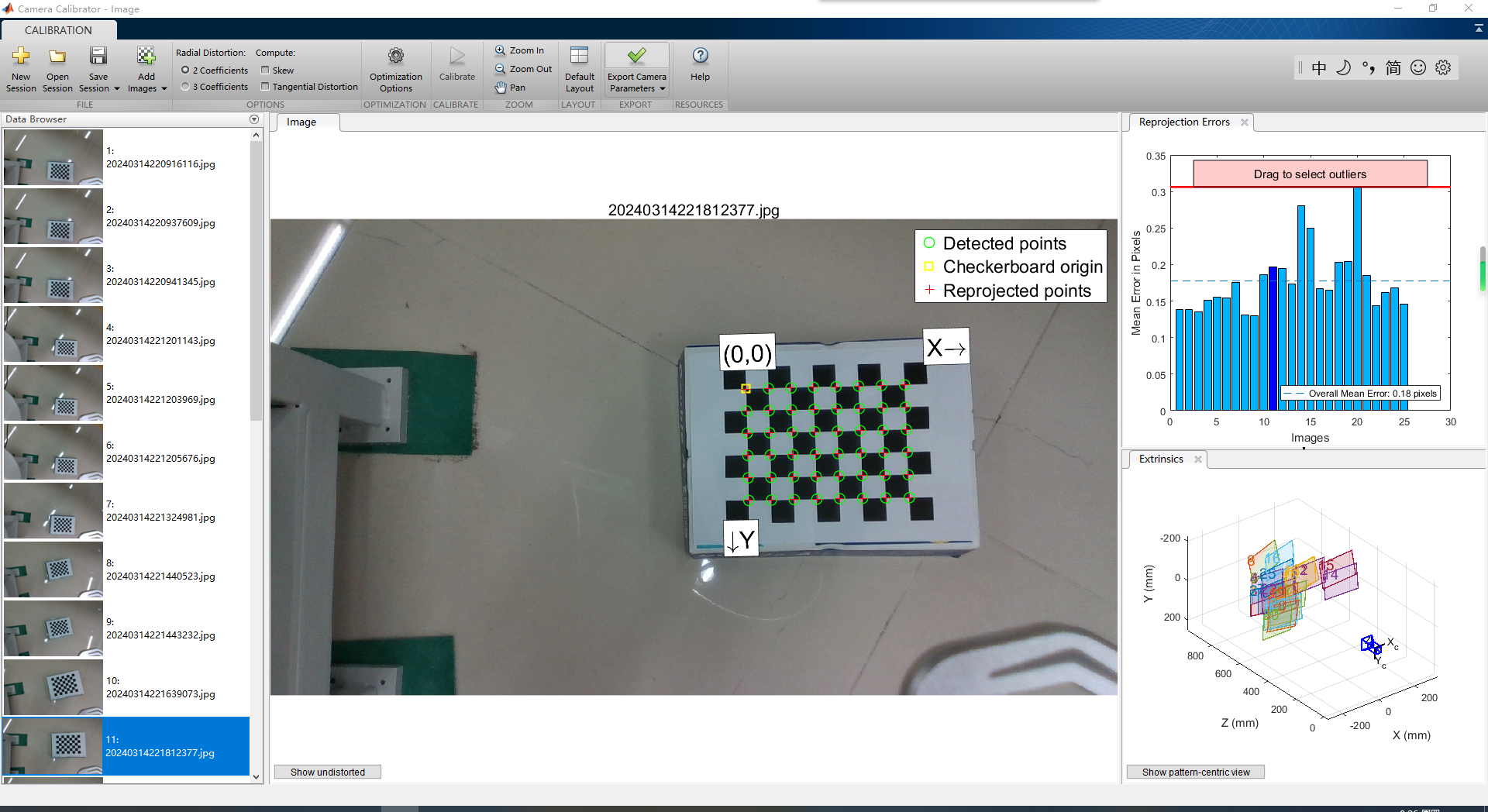Click the Optimization Options gear icon
Screen dimensions: 1488x812
(395, 57)
